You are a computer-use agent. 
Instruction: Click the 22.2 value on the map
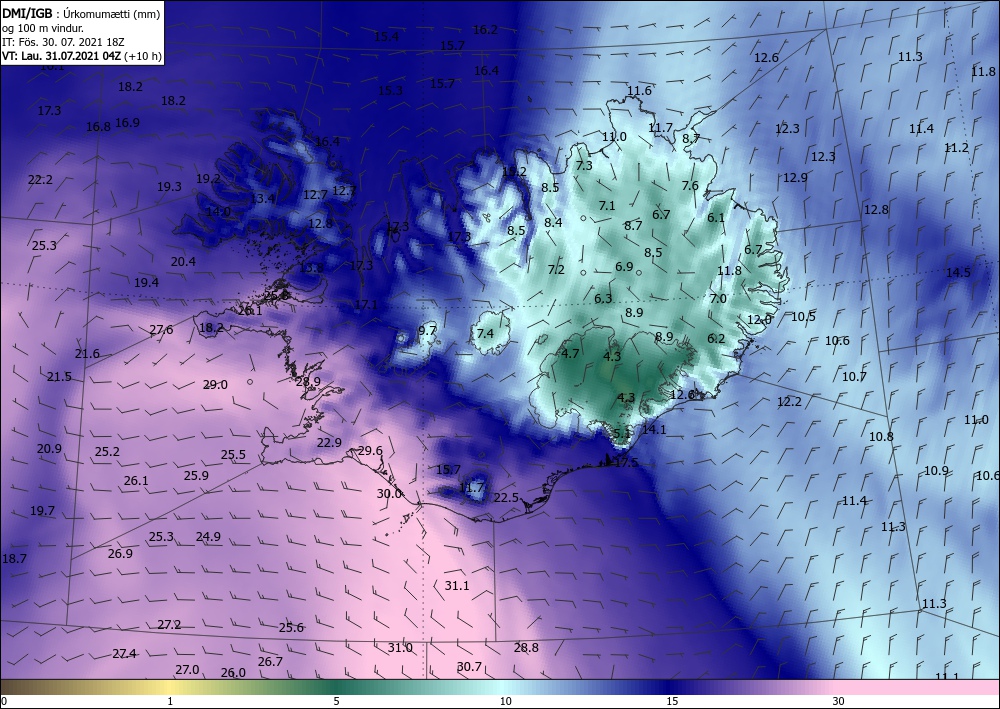pyautogui.click(x=40, y=180)
